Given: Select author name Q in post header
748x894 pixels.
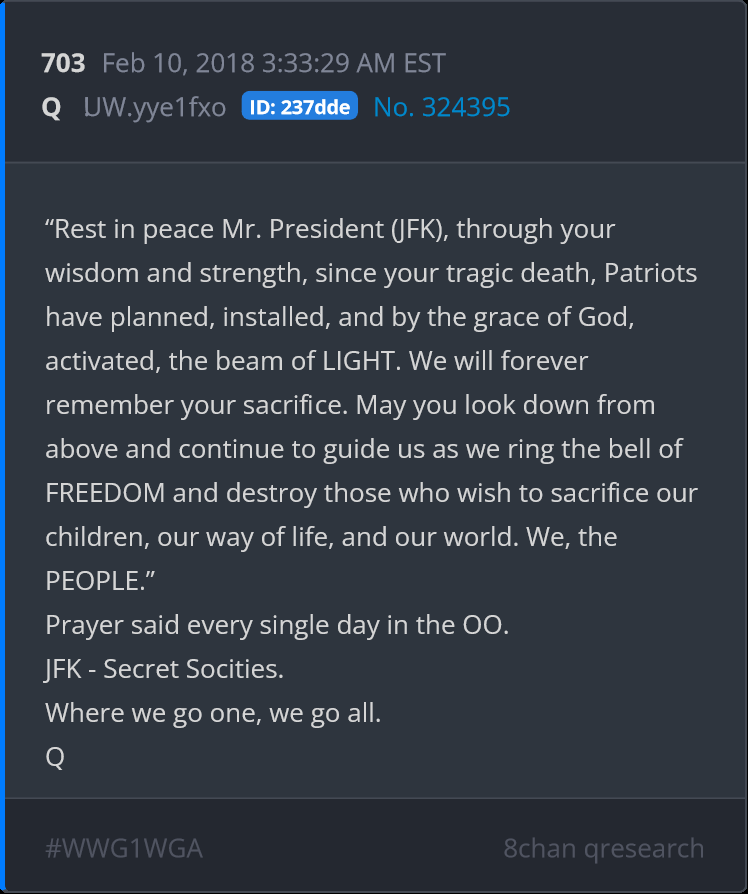Looking at the screenshot, I should pos(52,107).
